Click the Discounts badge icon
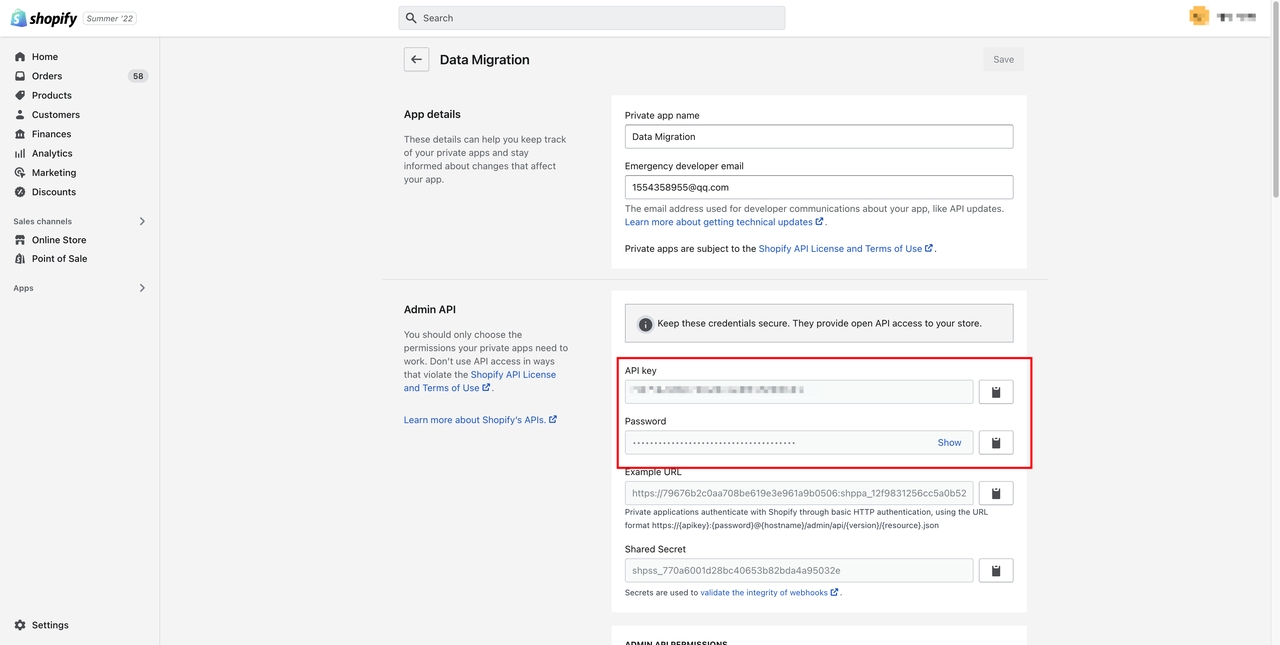 (x=20, y=192)
